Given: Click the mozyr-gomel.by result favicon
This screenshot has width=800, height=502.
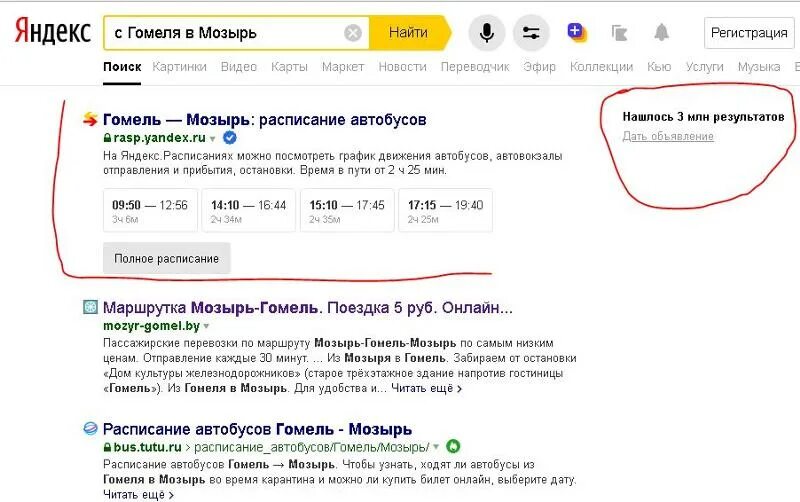Looking at the screenshot, I should tap(90, 307).
